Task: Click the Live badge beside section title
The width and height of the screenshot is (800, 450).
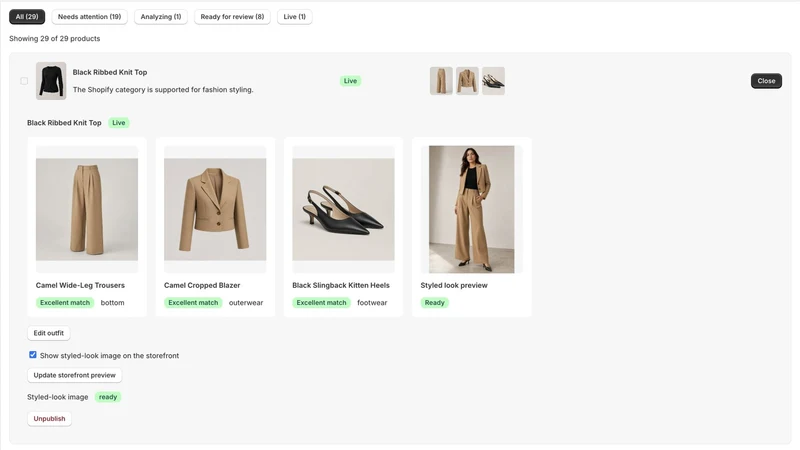Action: click(x=119, y=123)
